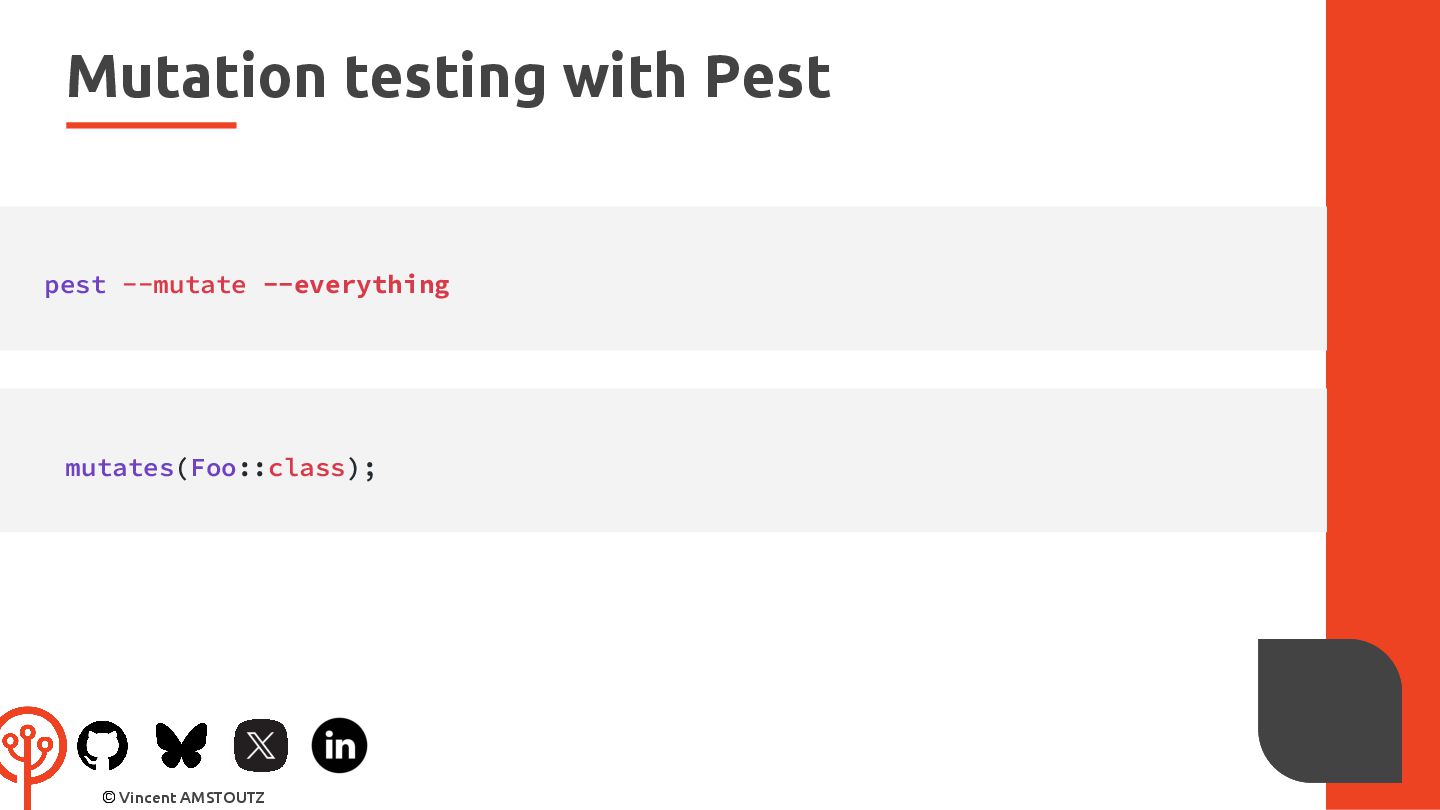Click the word 'Mutation' in the slide title
The height and width of the screenshot is (810, 1440).
click(197, 77)
